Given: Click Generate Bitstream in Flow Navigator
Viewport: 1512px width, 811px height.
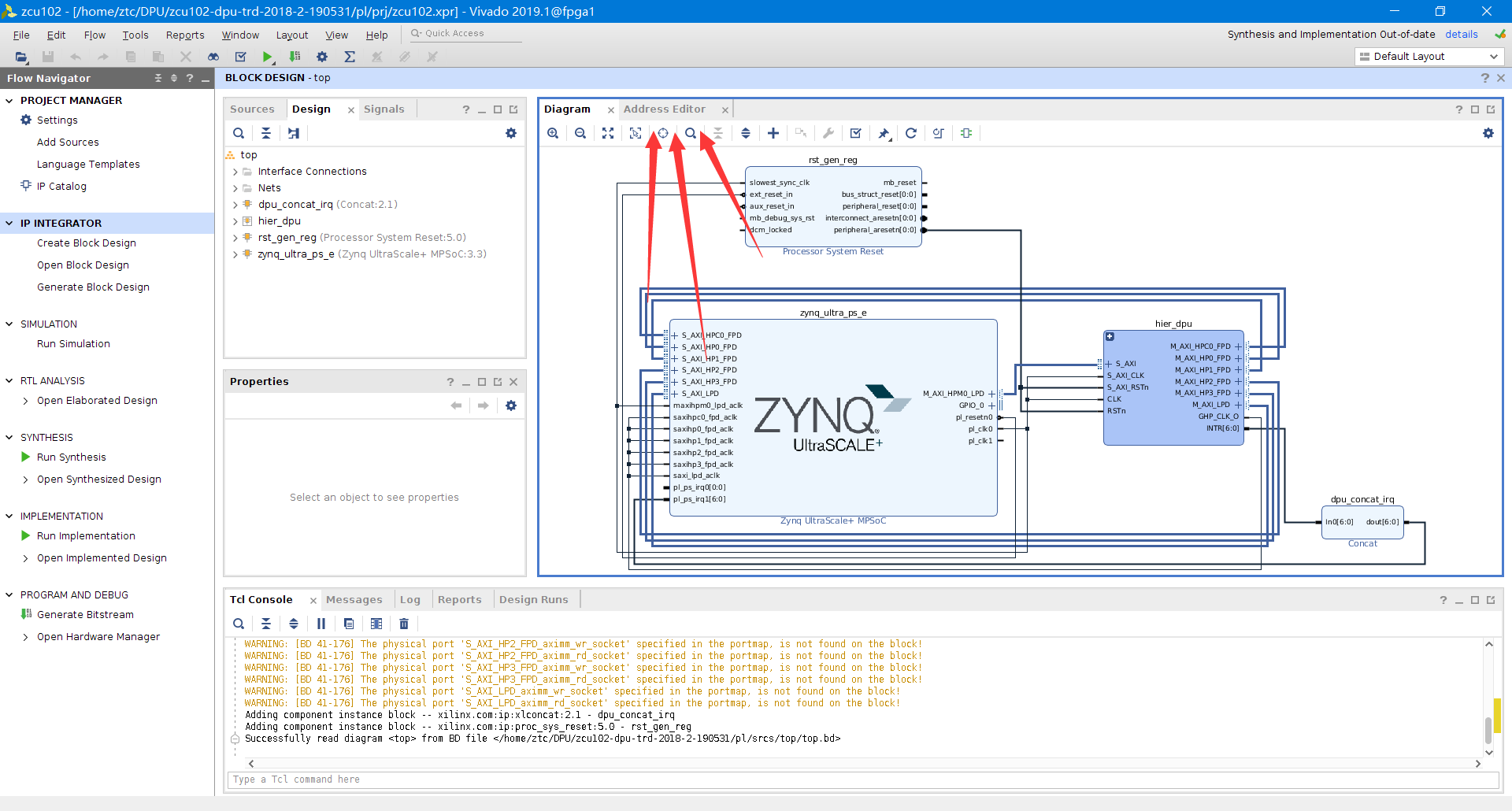Looking at the screenshot, I should tap(85, 615).
